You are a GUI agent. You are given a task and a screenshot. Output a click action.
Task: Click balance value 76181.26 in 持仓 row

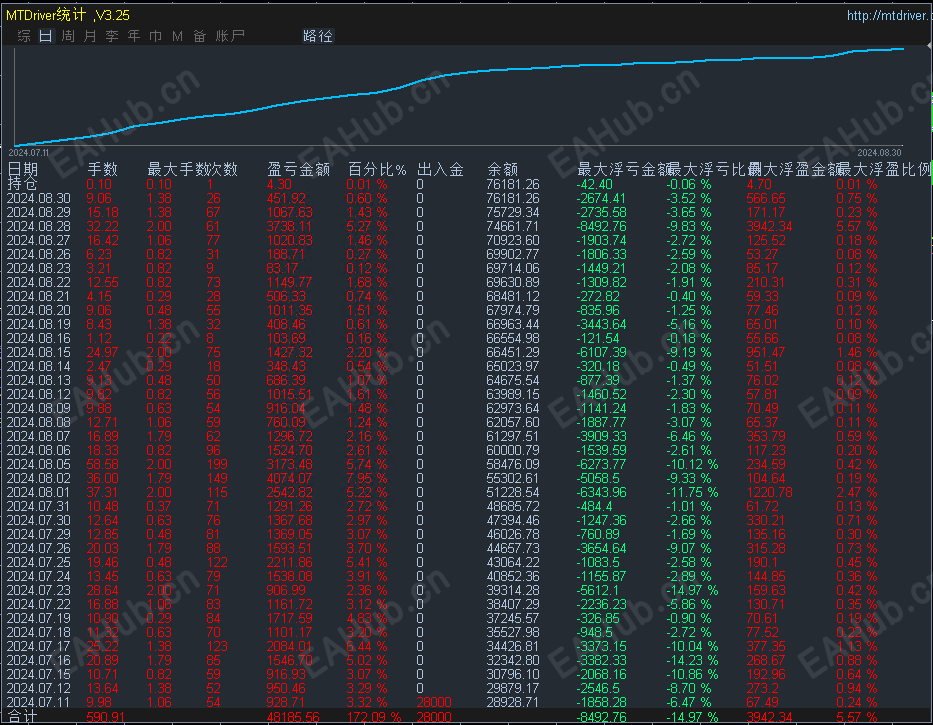(x=513, y=185)
